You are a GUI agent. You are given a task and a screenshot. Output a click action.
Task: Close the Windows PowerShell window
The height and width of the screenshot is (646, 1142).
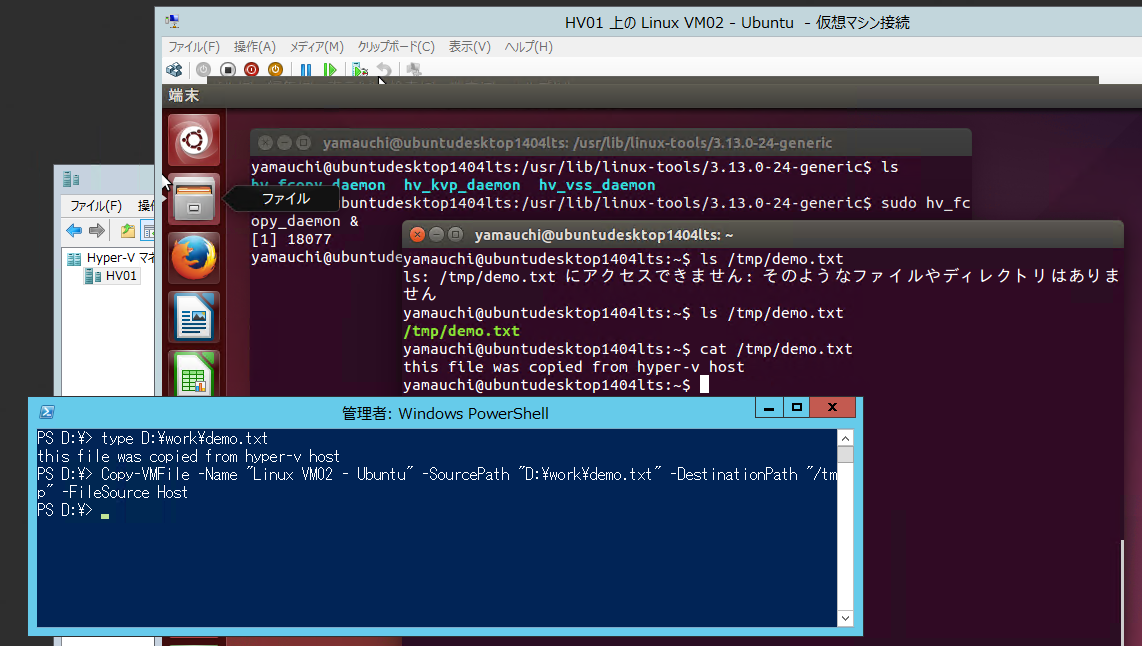832,407
